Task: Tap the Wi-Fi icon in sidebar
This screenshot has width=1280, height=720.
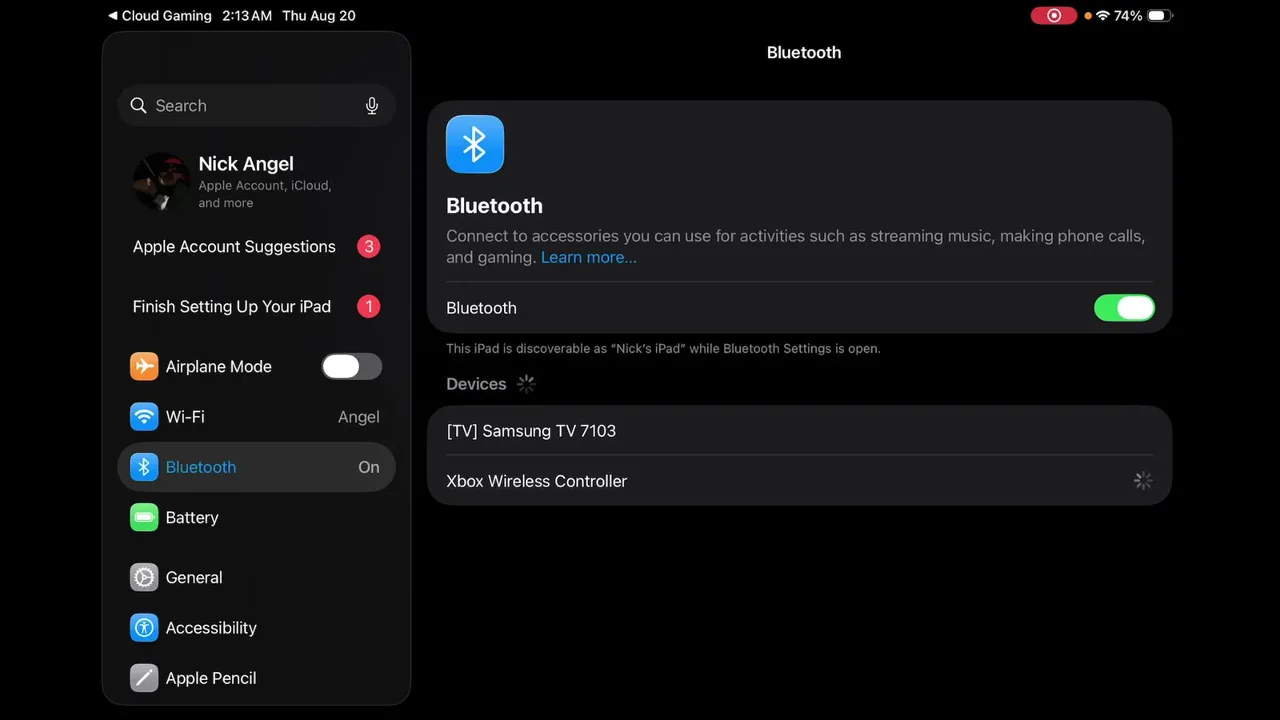Action: tap(144, 417)
